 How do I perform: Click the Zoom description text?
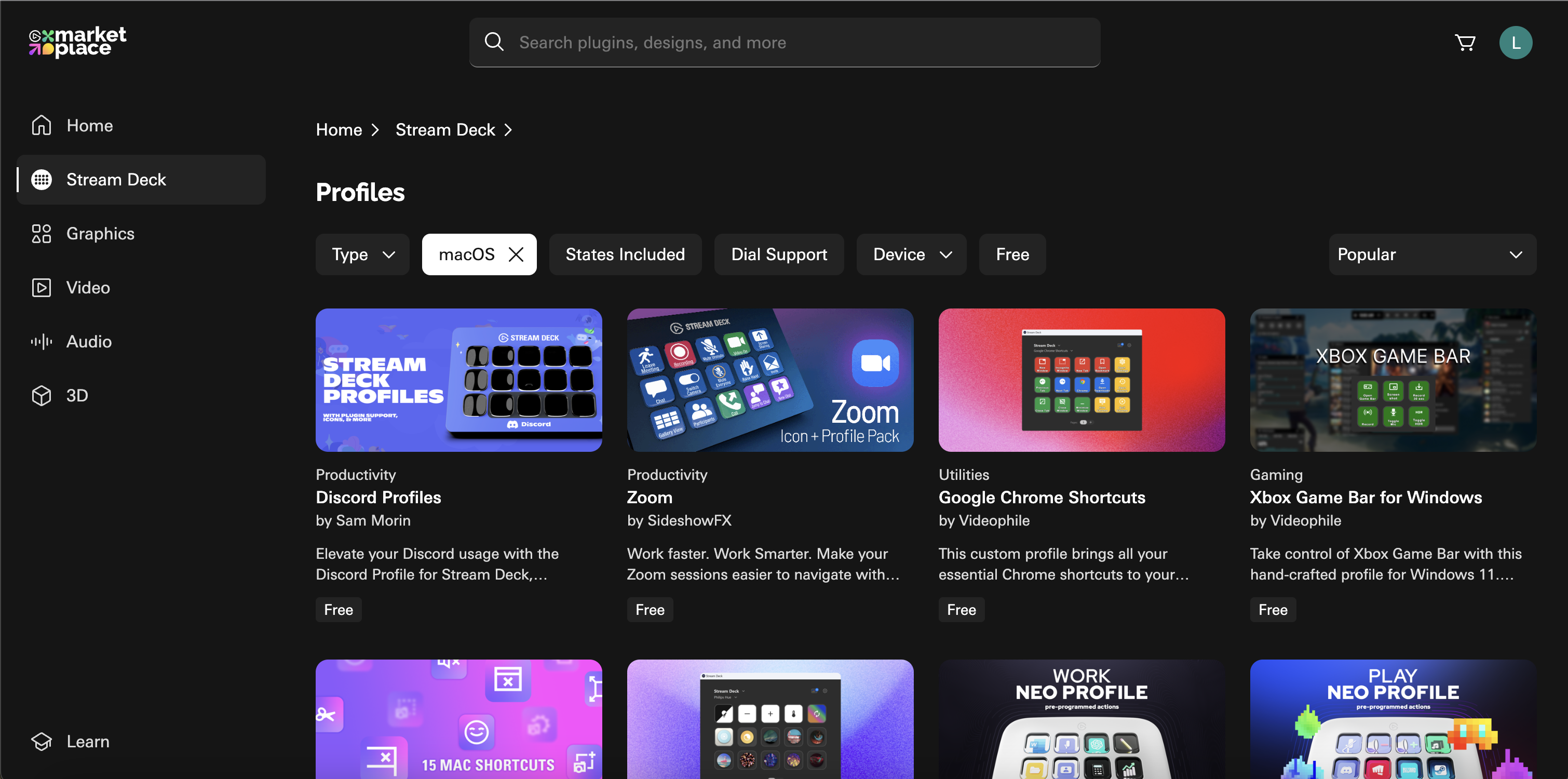763,564
